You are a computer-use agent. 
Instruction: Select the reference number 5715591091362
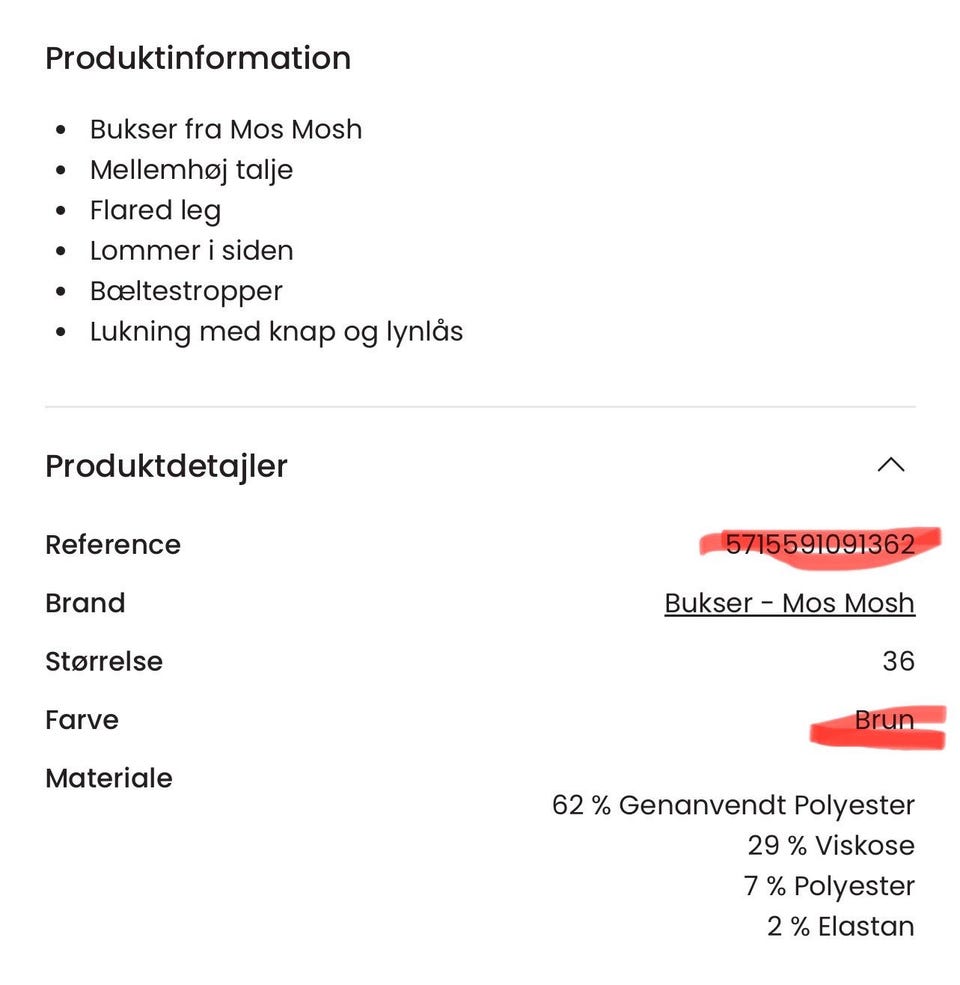(819, 544)
